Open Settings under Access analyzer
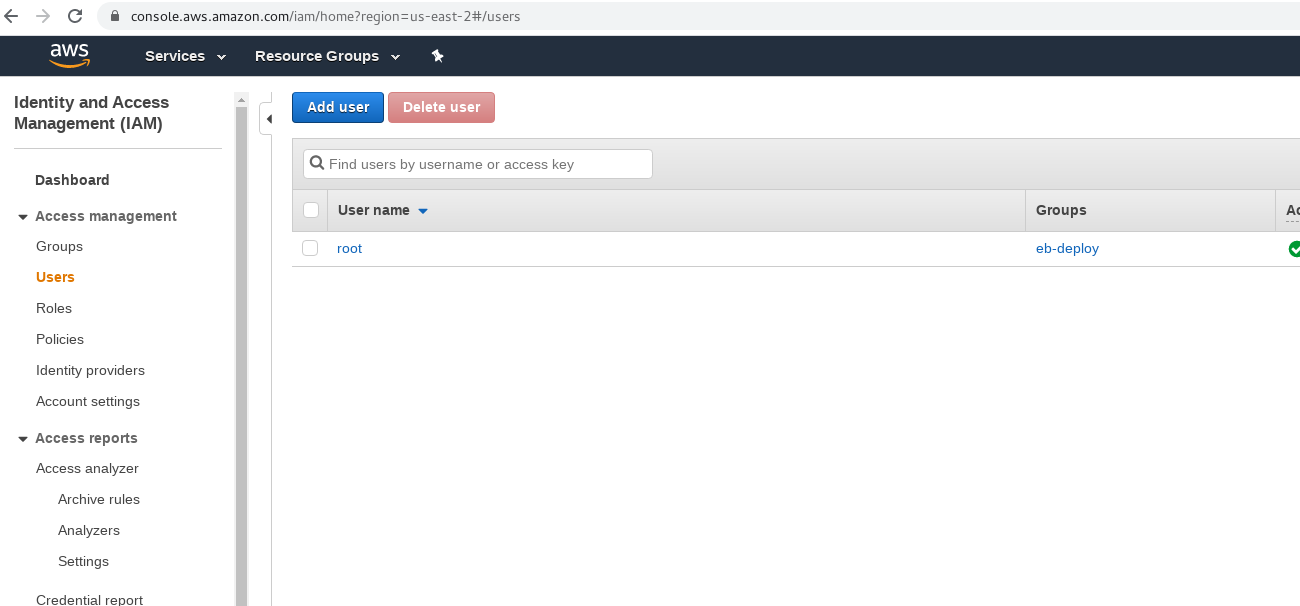Viewport: 1300px width, 606px height. (83, 561)
